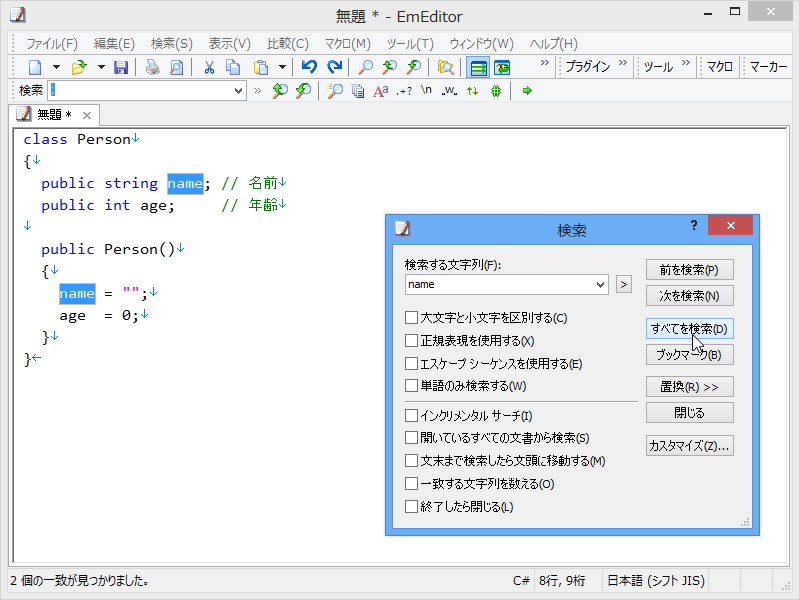
Task: Click the green right arrow icon
Action: point(527,91)
